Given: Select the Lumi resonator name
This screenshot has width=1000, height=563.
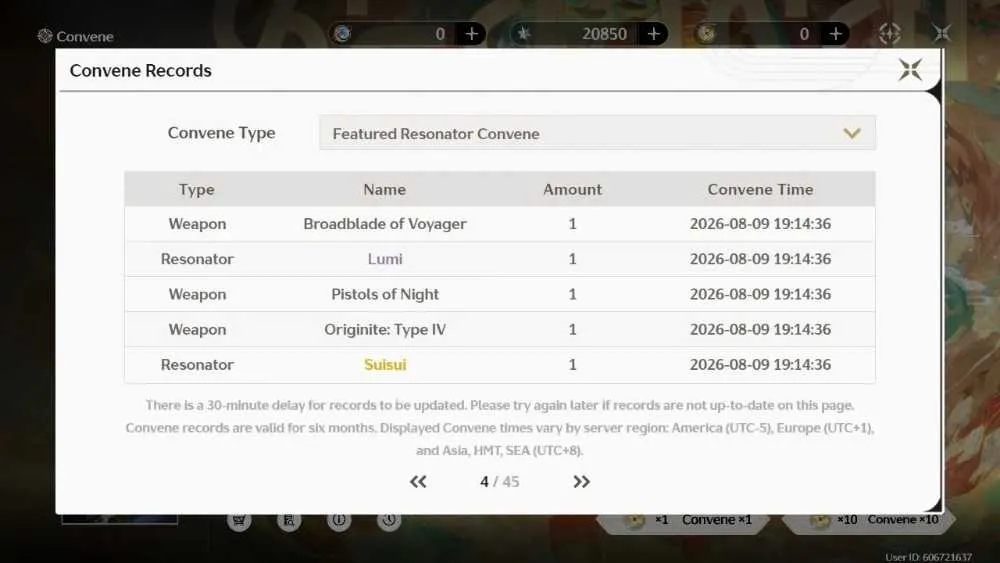Looking at the screenshot, I should (x=385, y=259).
